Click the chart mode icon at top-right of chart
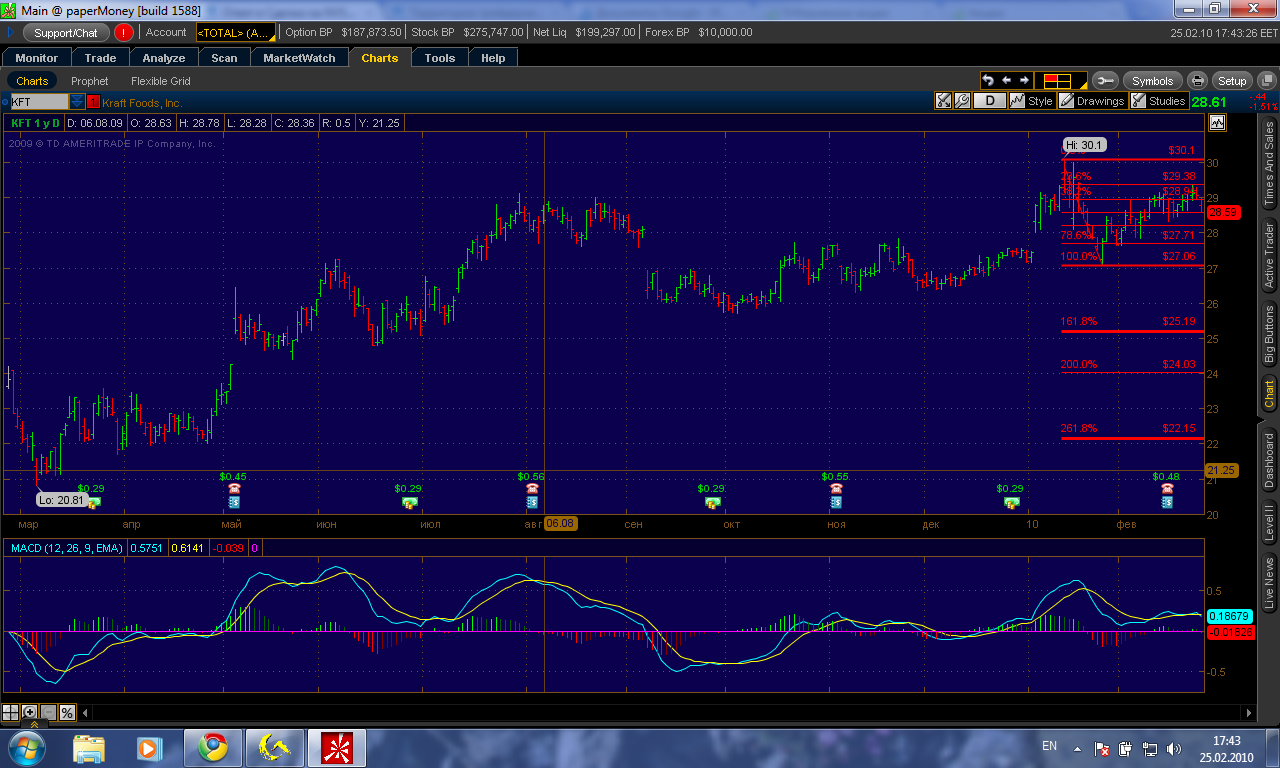 (x=1217, y=123)
